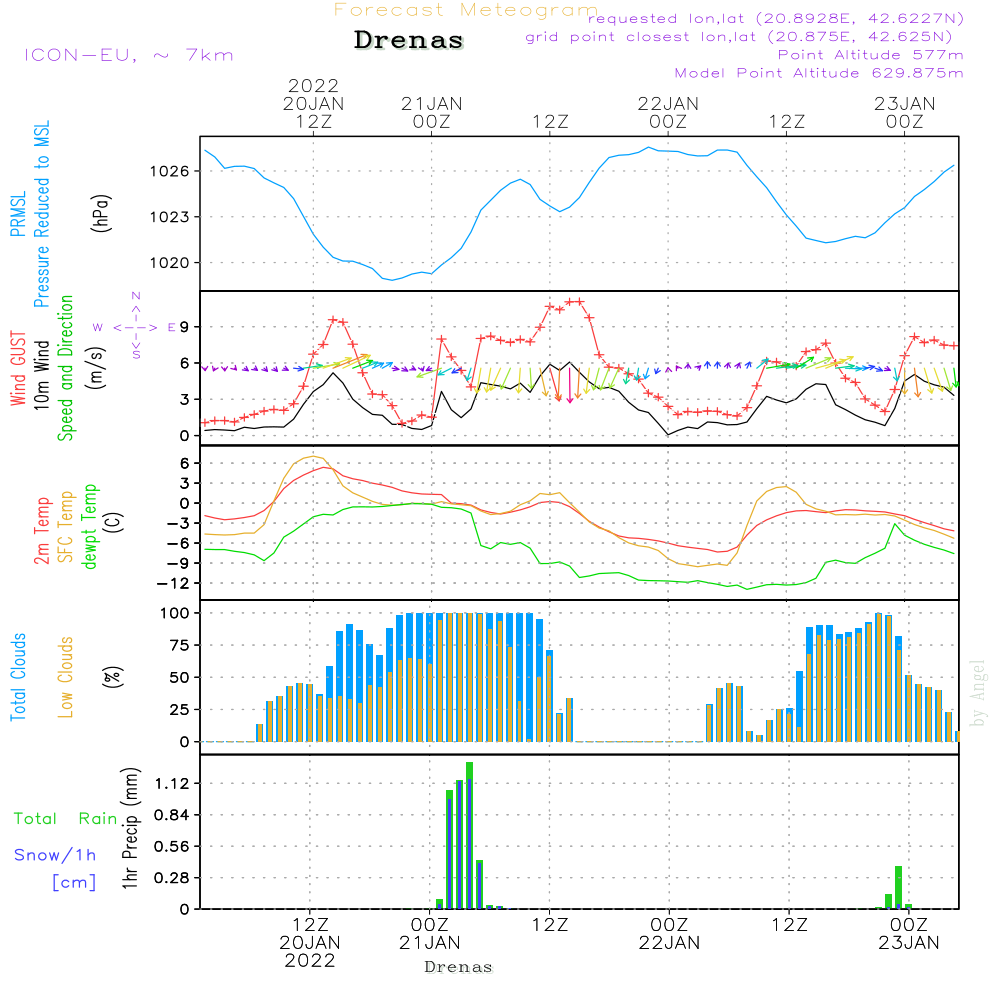Click the requested lon,lat text line
The width and height of the screenshot is (1000, 1000).
pyautogui.click(x=776, y=18)
